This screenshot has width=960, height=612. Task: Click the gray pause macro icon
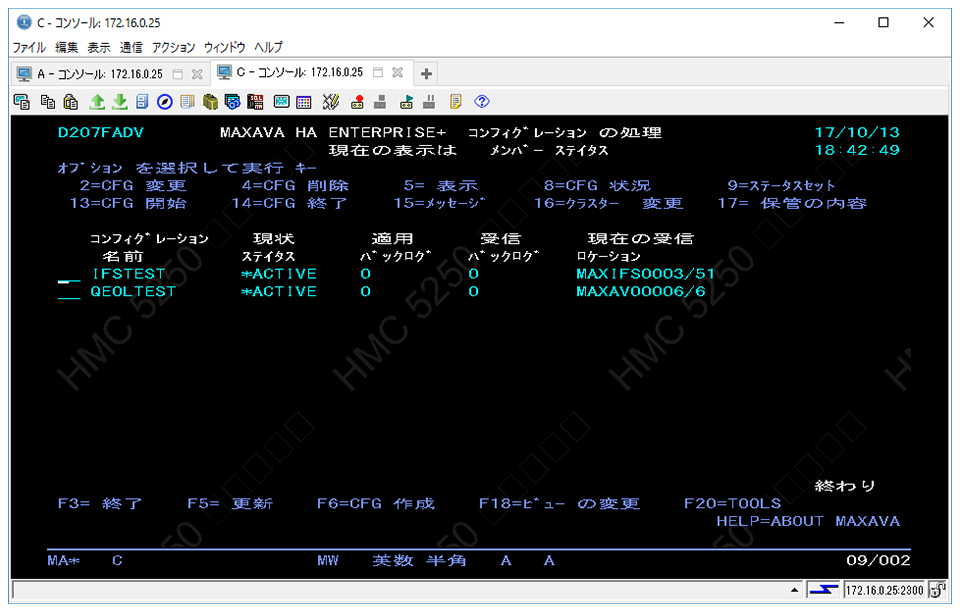pyautogui.click(x=429, y=102)
